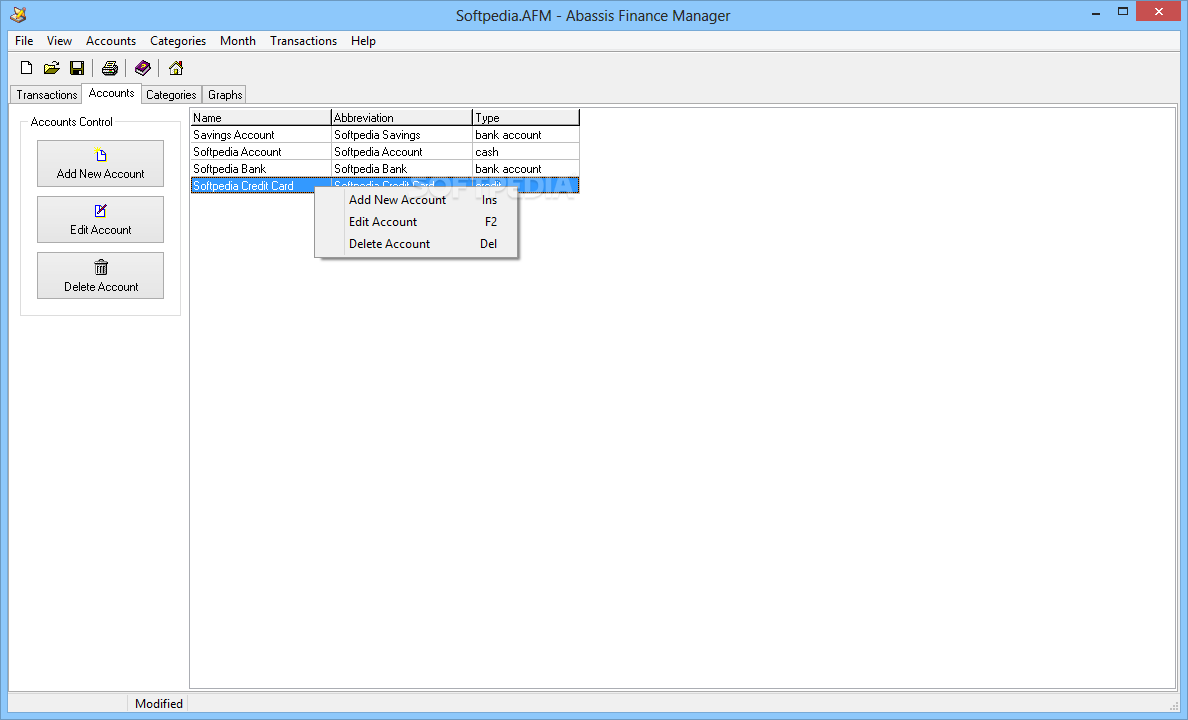Select the Savings Account row name
Image resolution: width=1188 pixels, height=720 pixels.
tap(261, 135)
